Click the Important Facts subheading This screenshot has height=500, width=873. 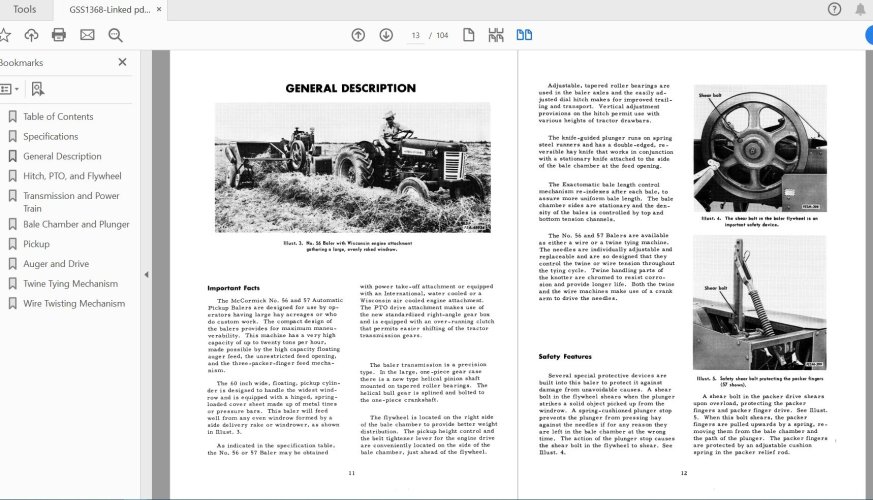click(x=233, y=288)
